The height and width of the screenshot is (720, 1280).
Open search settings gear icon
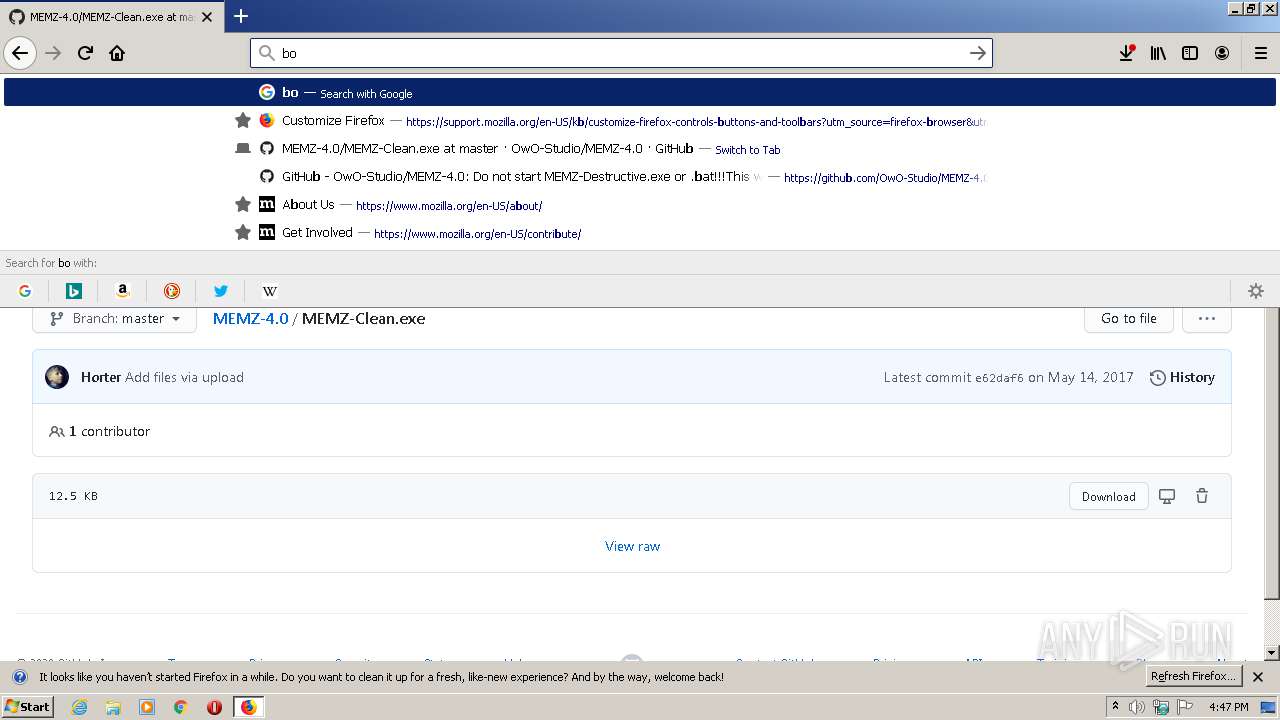pyautogui.click(x=1256, y=291)
